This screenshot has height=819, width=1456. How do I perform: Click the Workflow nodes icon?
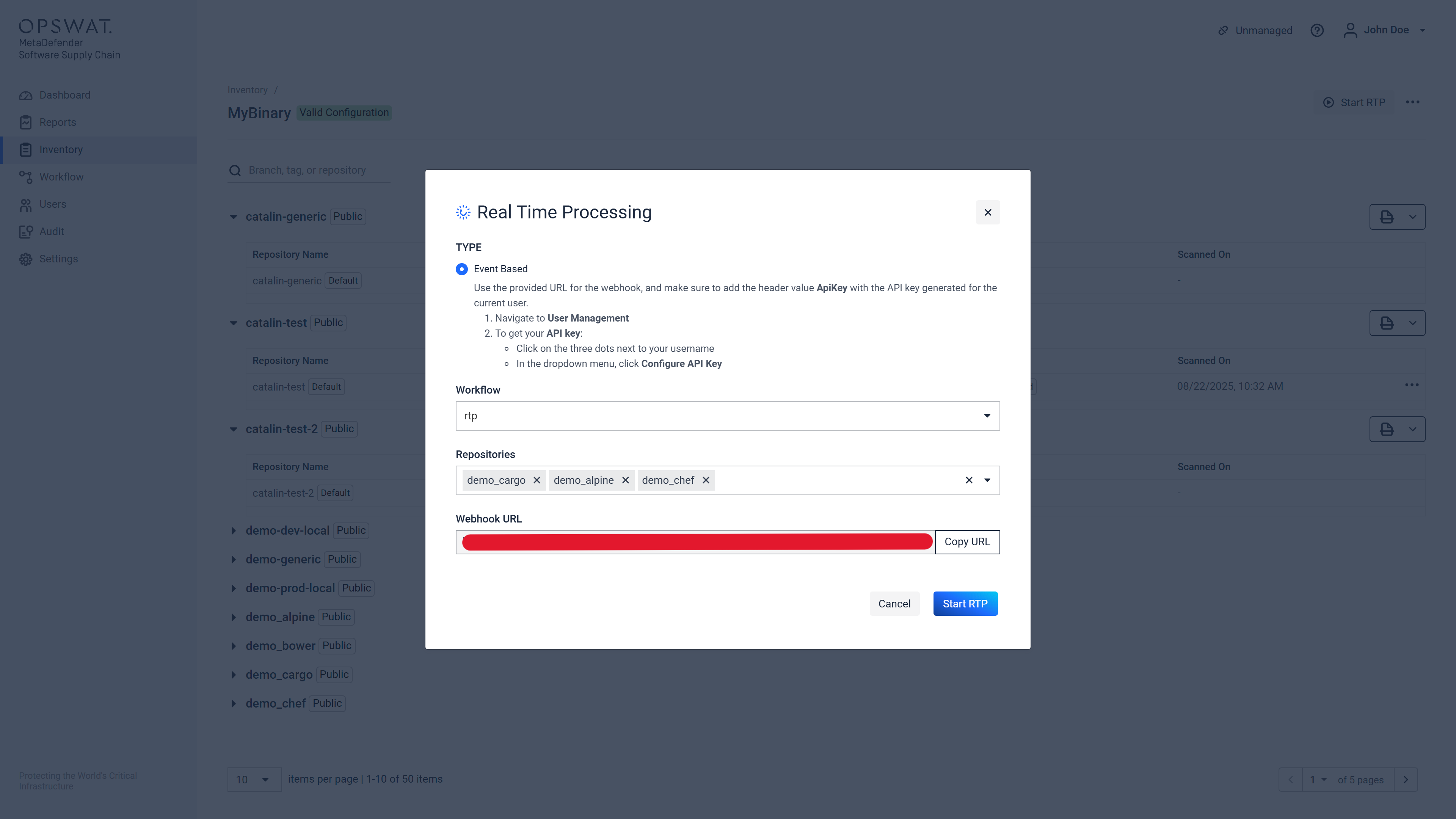(x=25, y=177)
